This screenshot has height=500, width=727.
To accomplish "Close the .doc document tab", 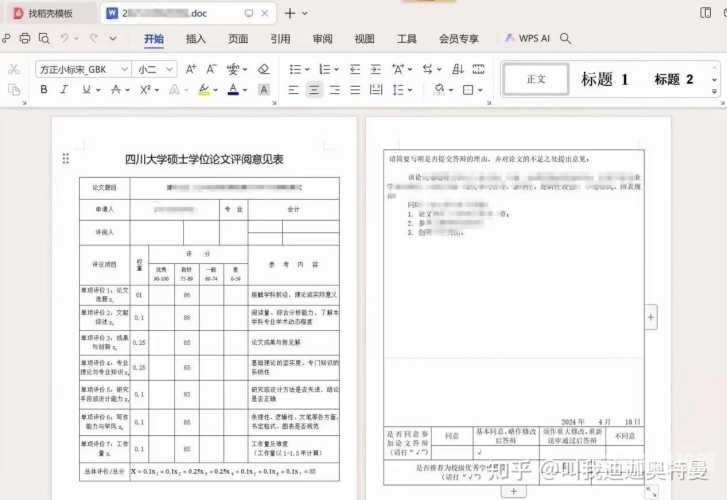I will [x=265, y=13].
